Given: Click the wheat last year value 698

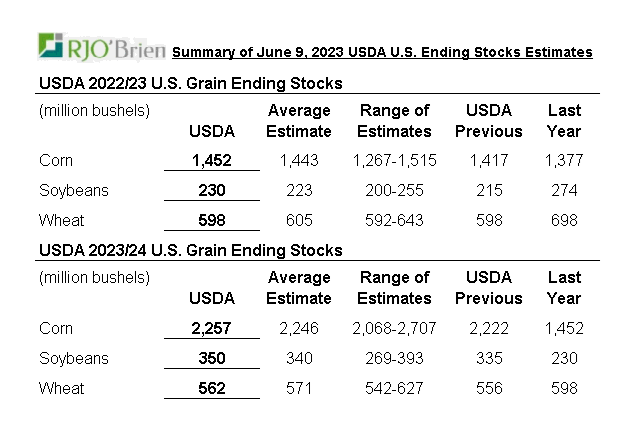Looking at the screenshot, I should tap(564, 220).
